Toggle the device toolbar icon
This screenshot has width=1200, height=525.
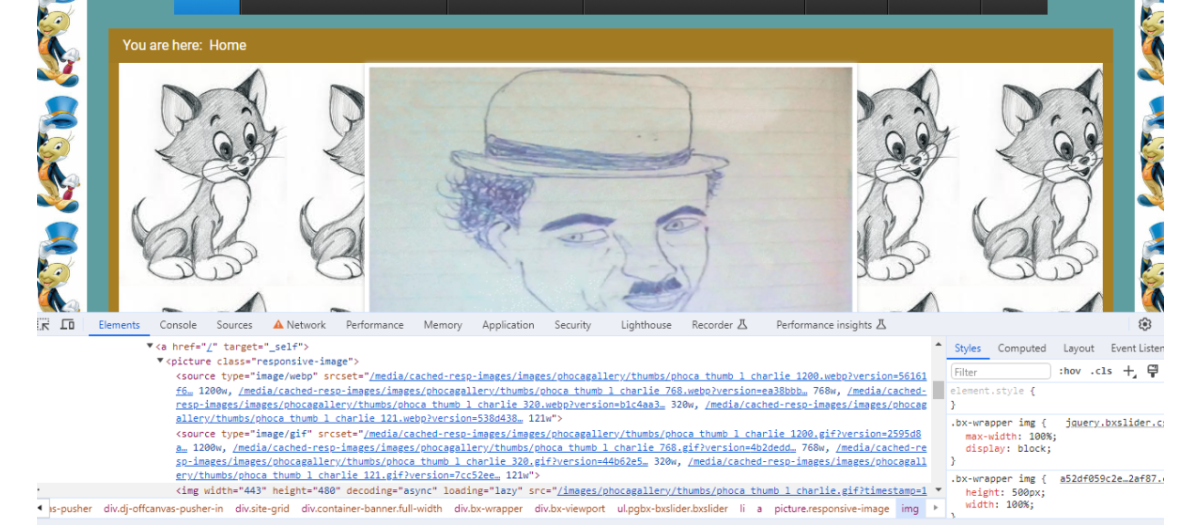tap(67, 325)
